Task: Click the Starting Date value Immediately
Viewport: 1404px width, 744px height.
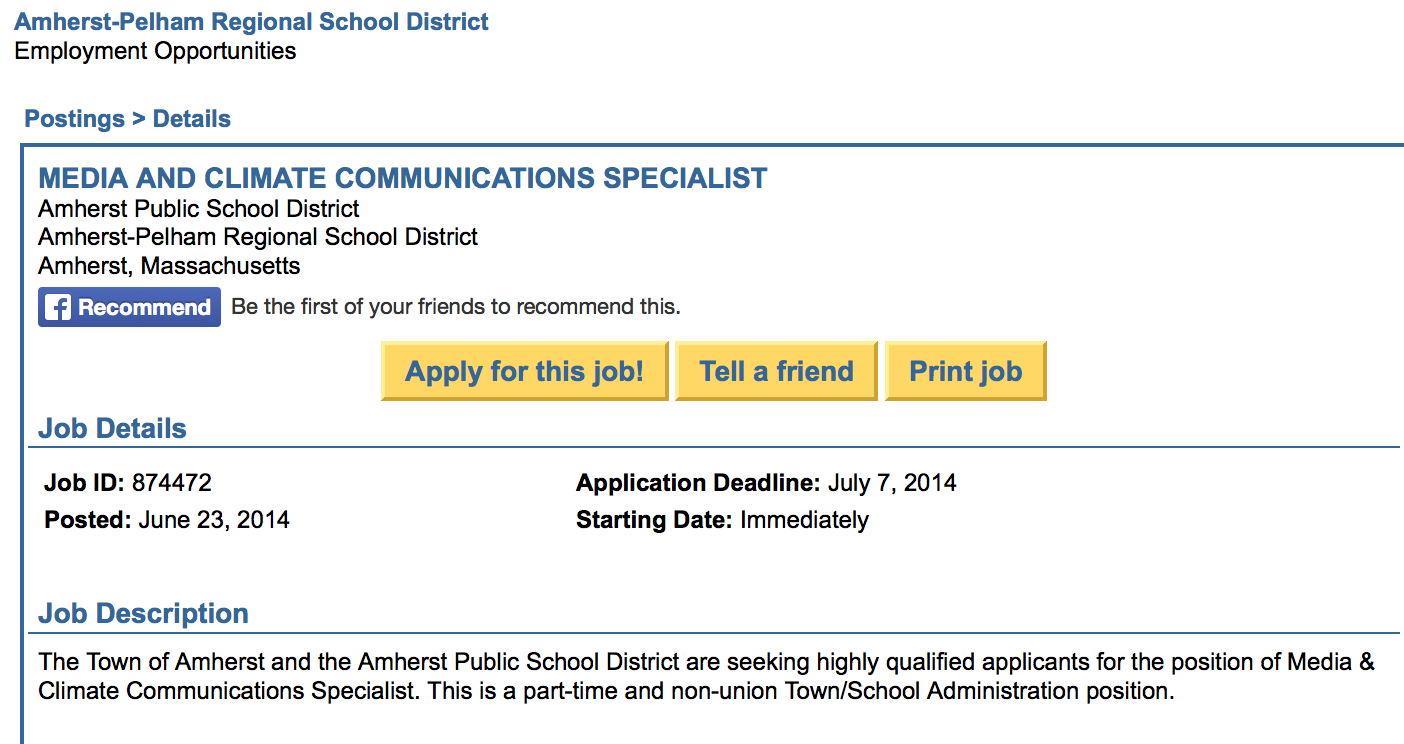Action: click(x=804, y=520)
